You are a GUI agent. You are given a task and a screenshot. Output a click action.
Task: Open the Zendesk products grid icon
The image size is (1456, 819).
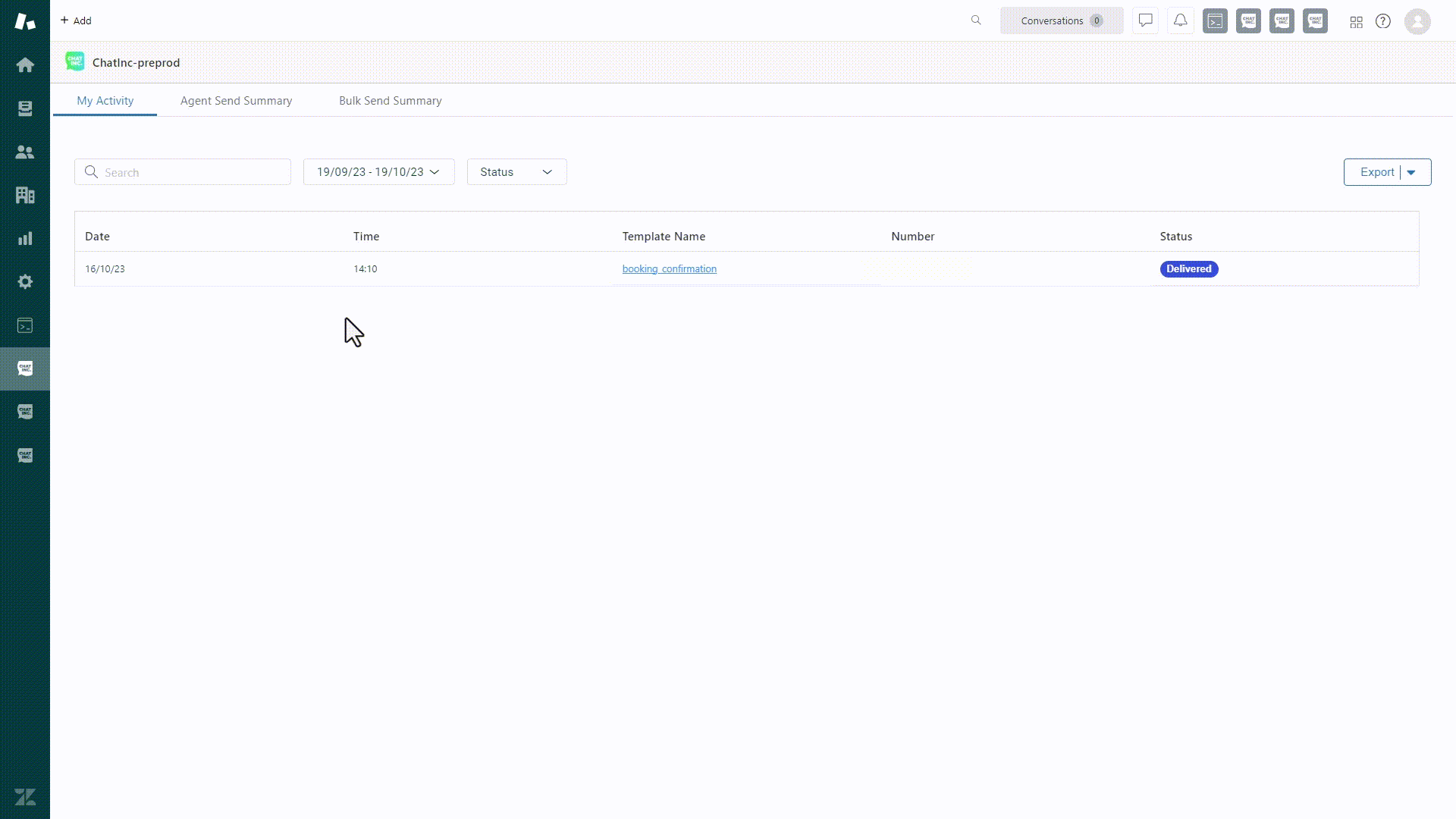tap(1356, 22)
